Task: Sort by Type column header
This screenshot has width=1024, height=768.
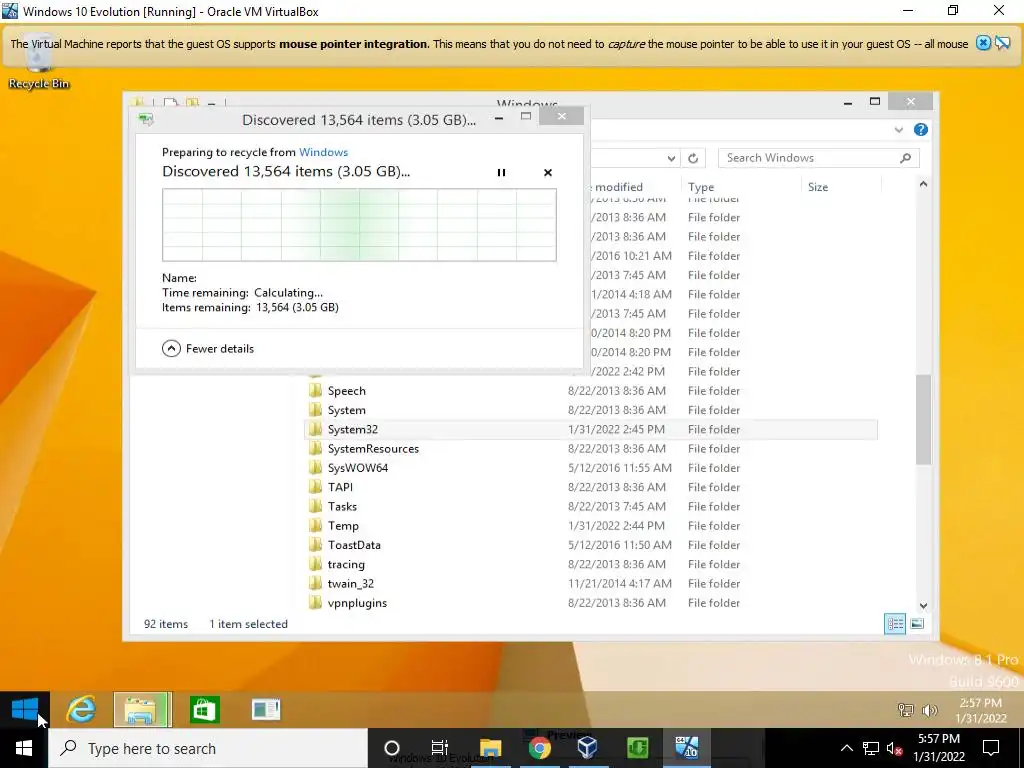Action: (701, 187)
